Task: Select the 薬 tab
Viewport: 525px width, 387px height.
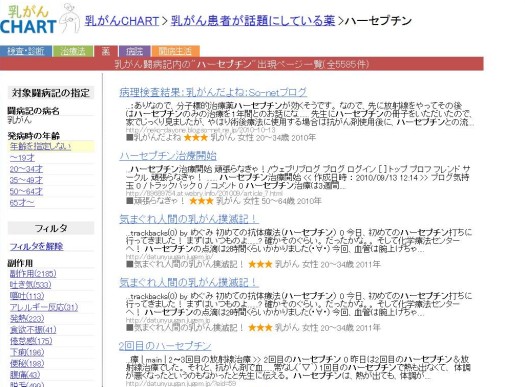Action: (105, 51)
